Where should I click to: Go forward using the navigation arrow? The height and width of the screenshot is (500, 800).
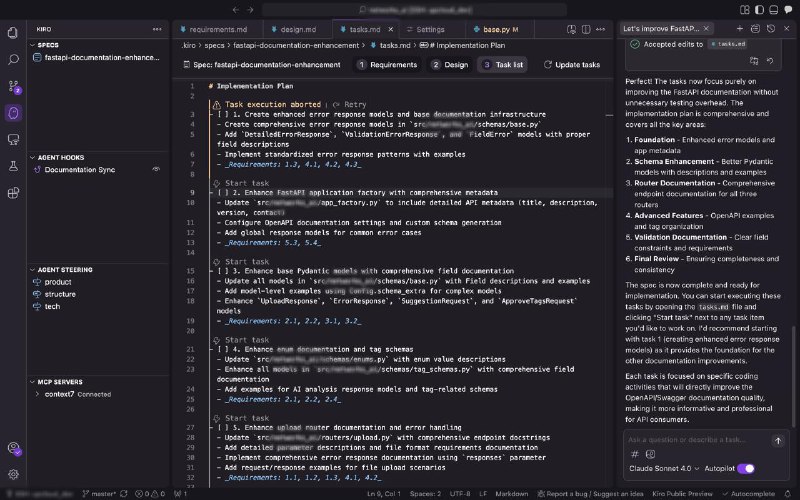251,10
